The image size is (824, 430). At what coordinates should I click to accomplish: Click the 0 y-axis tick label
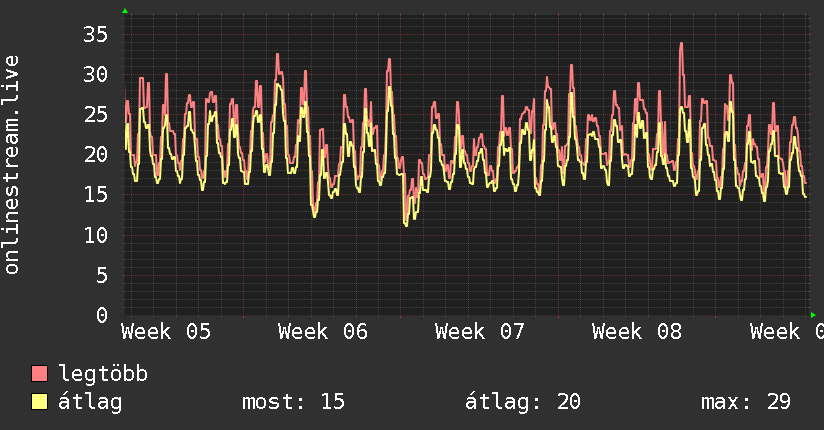tap(102, 315)
